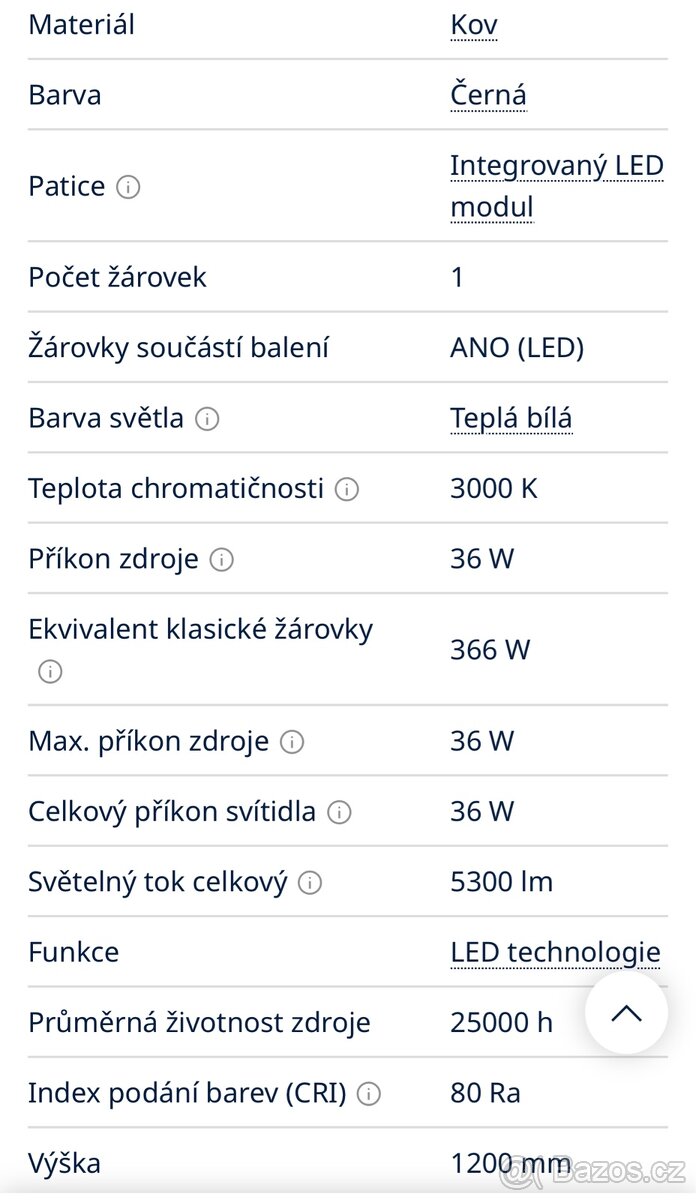Click the 25000 h lifetime value

point(501,1023)
